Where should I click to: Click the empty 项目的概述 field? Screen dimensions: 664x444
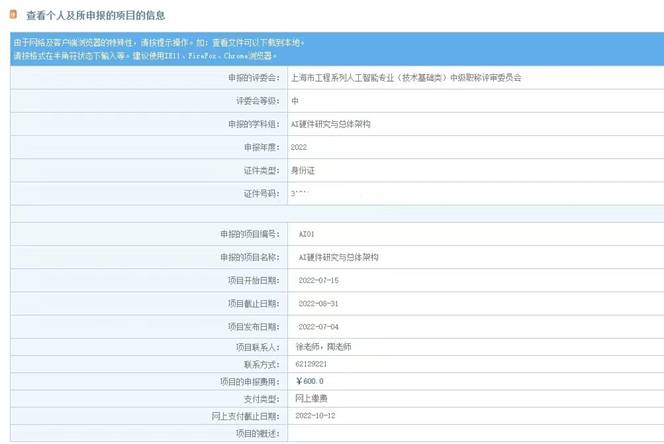point(470,433)
